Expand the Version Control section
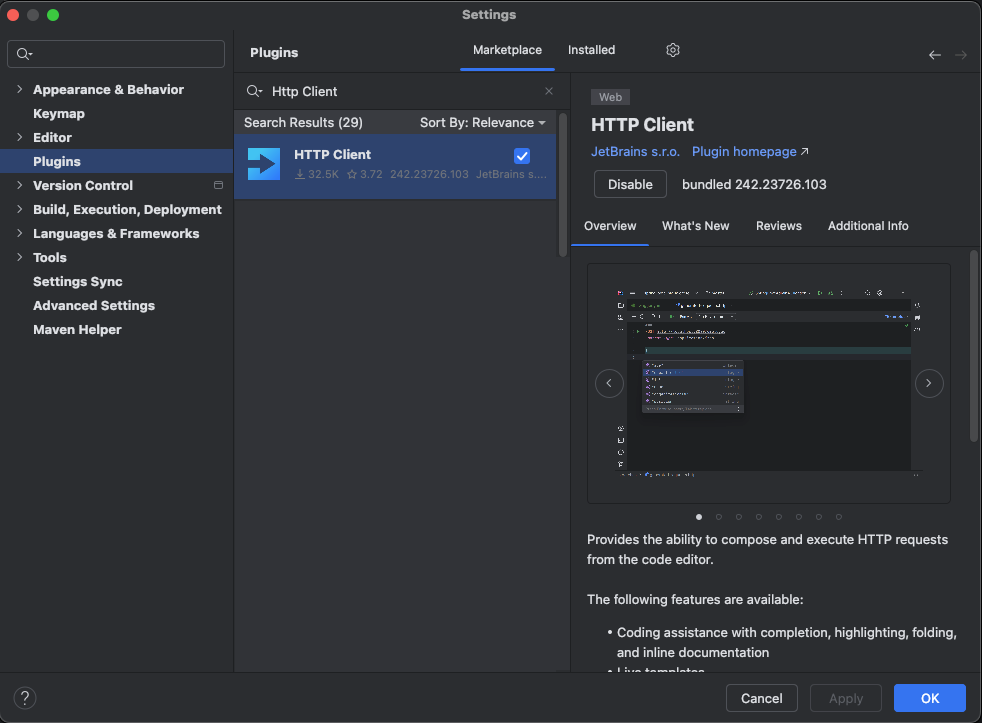The height and width of the screenshot is (723, 982). click(x=19, y=185)
